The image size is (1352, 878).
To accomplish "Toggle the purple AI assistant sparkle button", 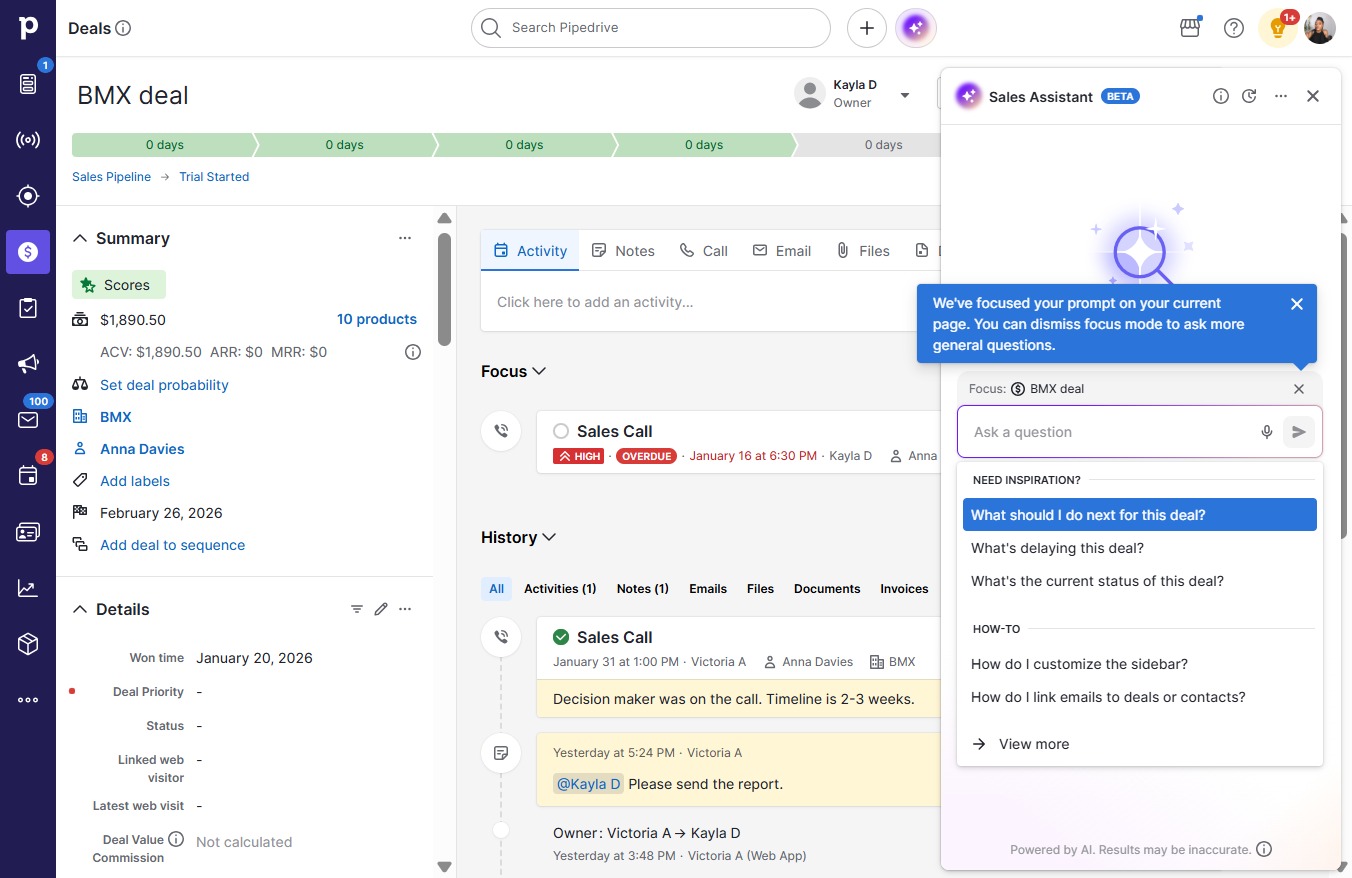I will 916,28.
